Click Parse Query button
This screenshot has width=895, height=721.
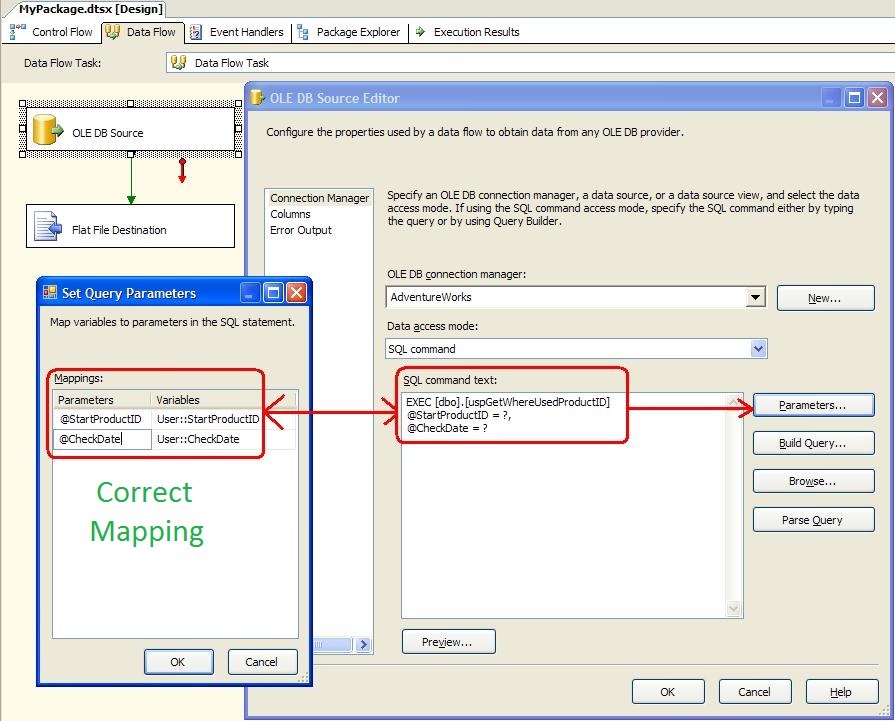[813, 520]
